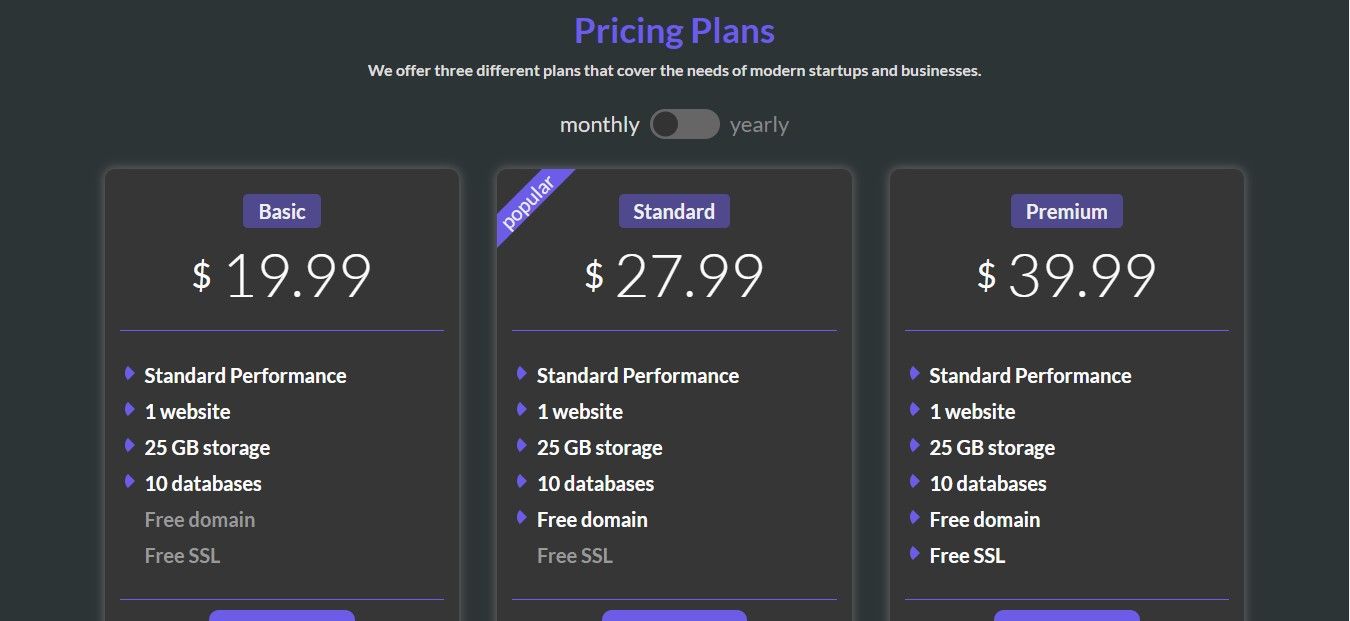
Task: Click the Standard plan $27.99 price
Action: (x=674, y=276)
